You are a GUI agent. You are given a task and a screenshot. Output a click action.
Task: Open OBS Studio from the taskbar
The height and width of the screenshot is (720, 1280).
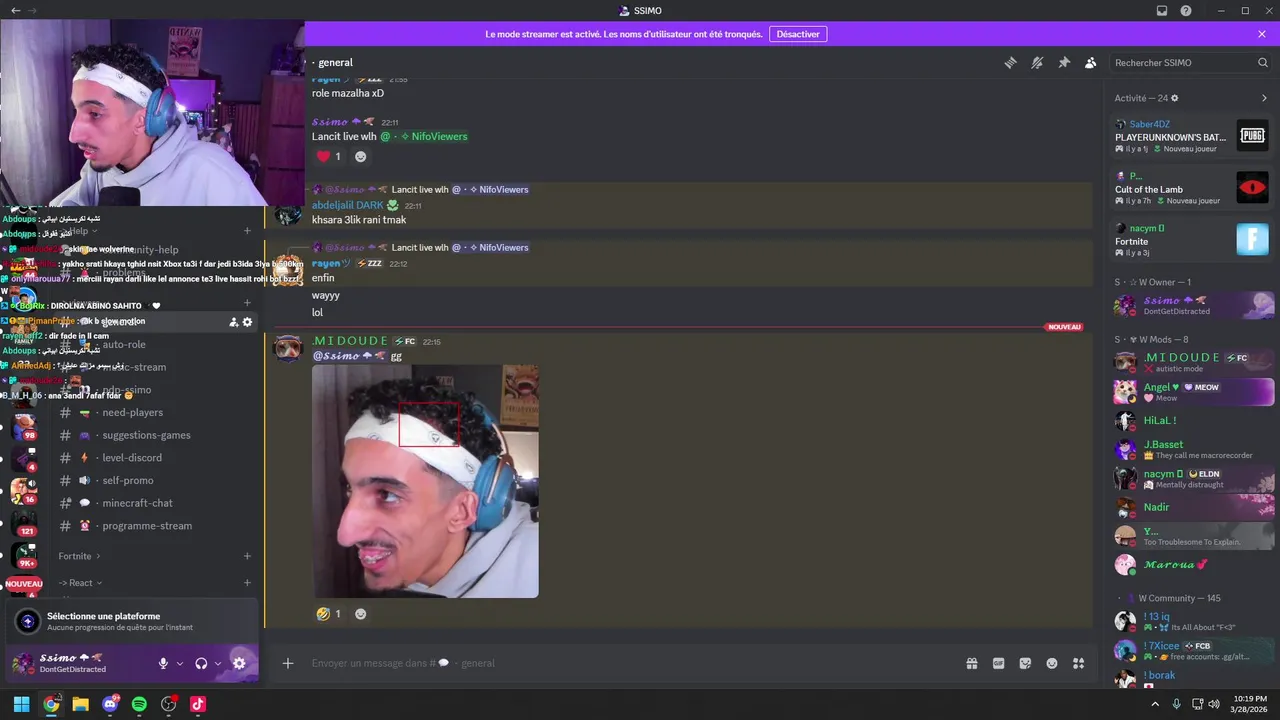point(168,704)
